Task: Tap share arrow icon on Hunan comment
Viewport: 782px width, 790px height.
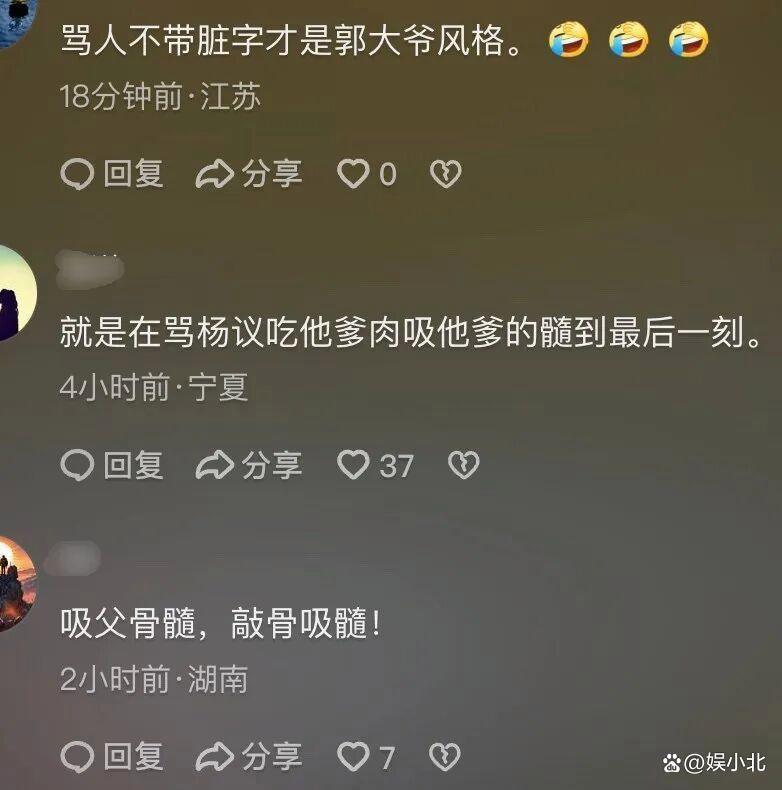Action: pyautogui.click(x=215, y=757)
